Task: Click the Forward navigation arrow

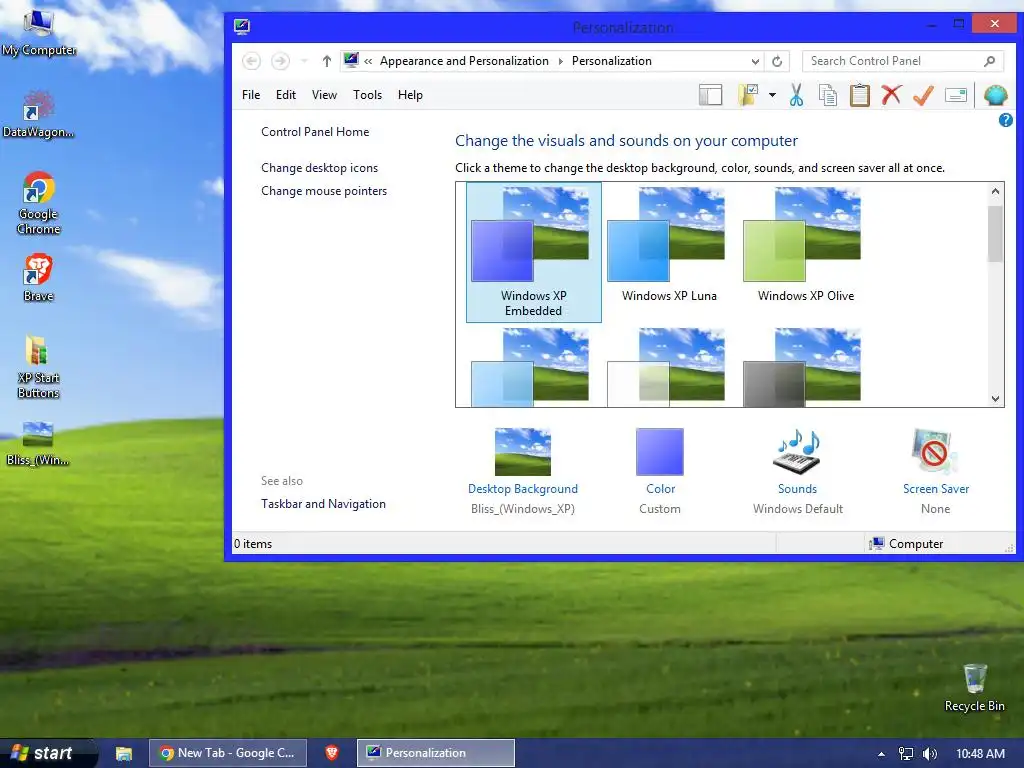Action: click(280, 61)
